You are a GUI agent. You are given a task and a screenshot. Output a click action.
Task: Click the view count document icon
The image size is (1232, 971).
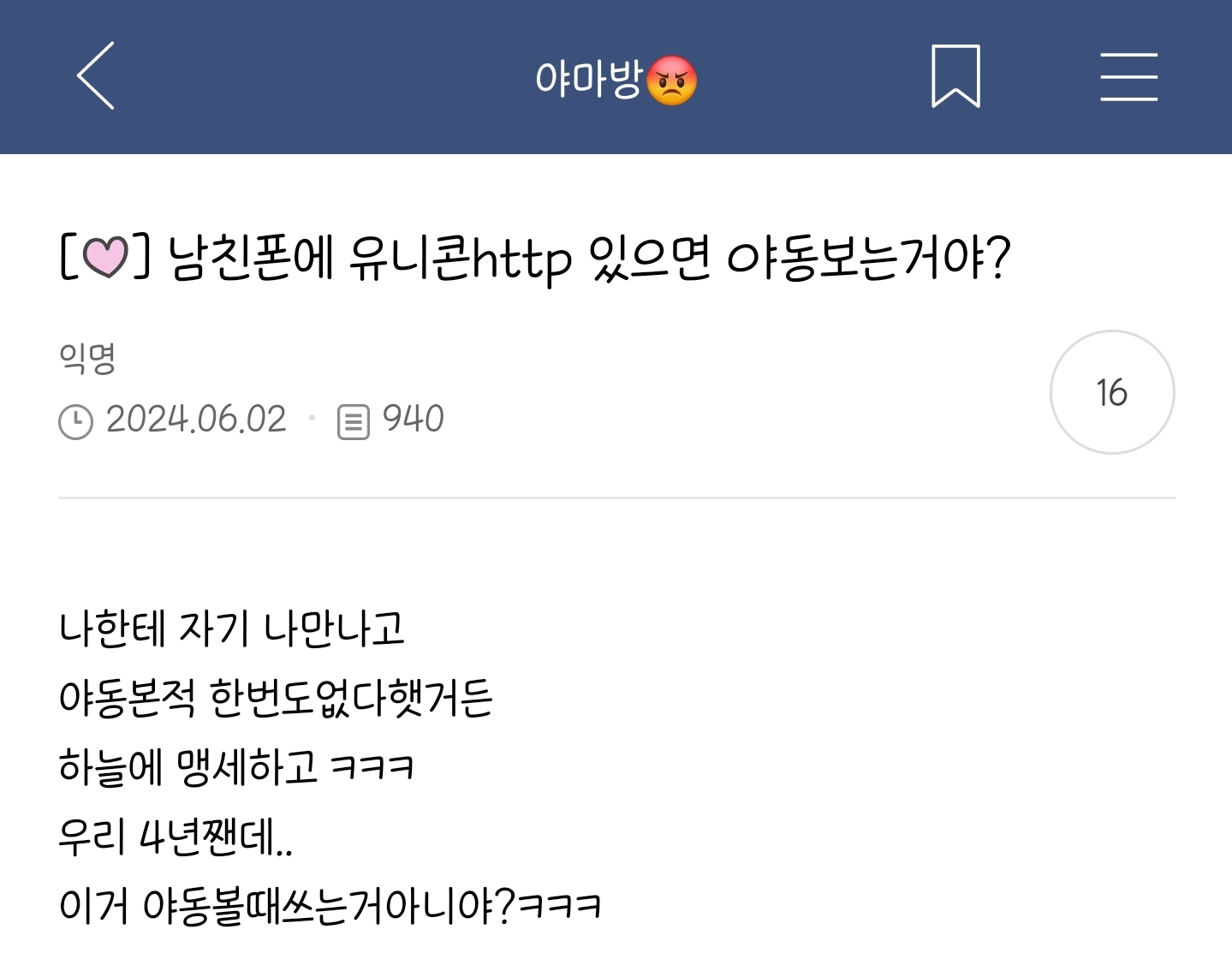[x=353, y=421]
